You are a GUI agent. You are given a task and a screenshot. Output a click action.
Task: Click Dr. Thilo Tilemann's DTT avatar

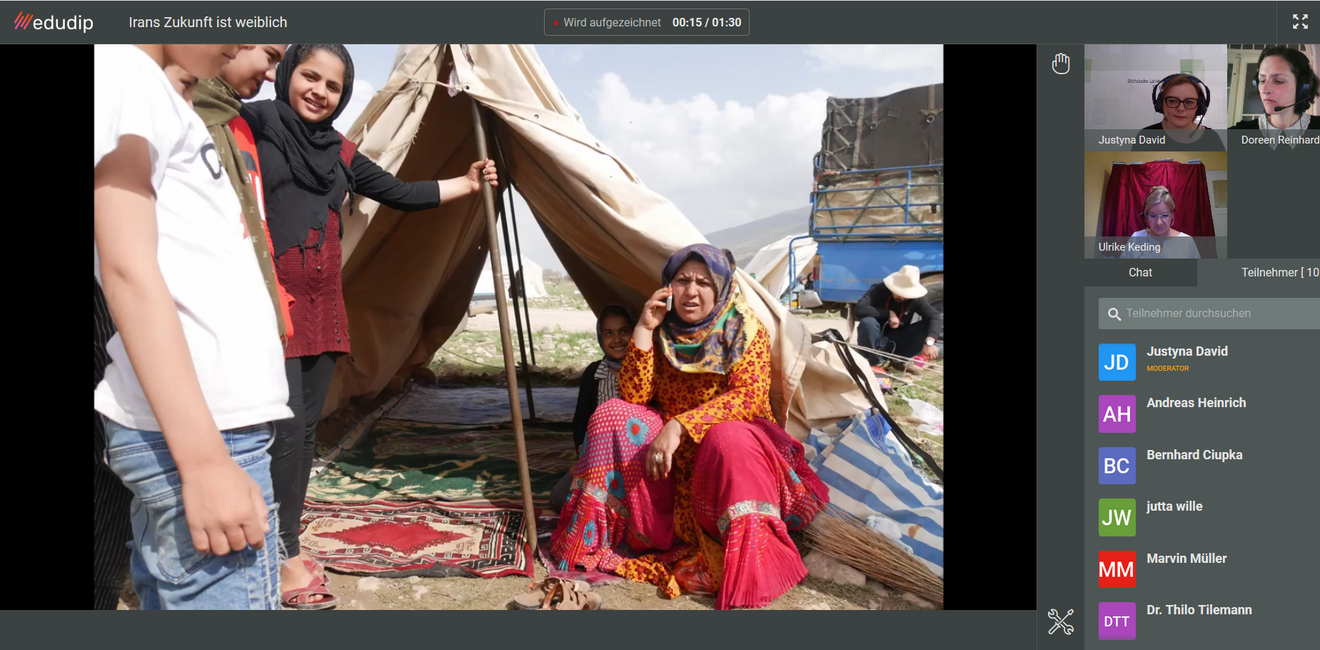[x=1117, y=621]
